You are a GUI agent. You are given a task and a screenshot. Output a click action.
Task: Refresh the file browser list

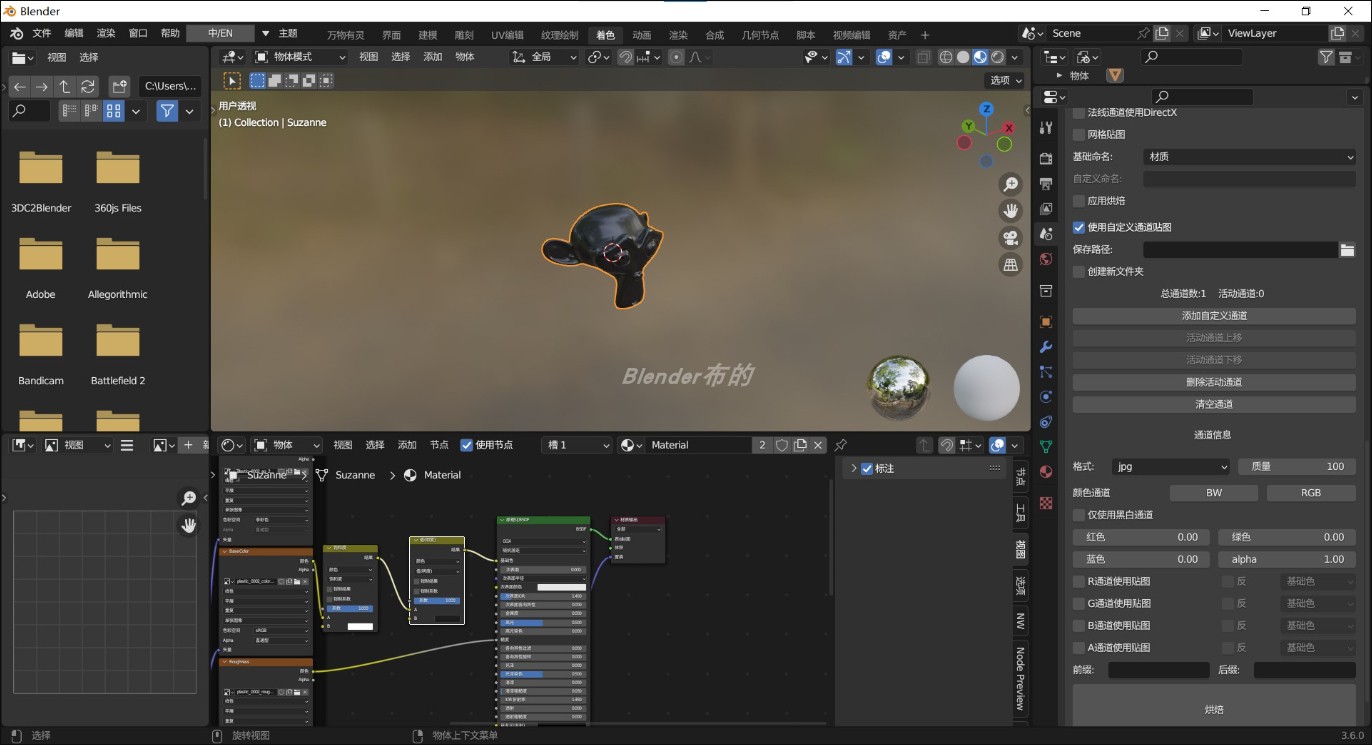pyautogui.click(x=88, y=87)
